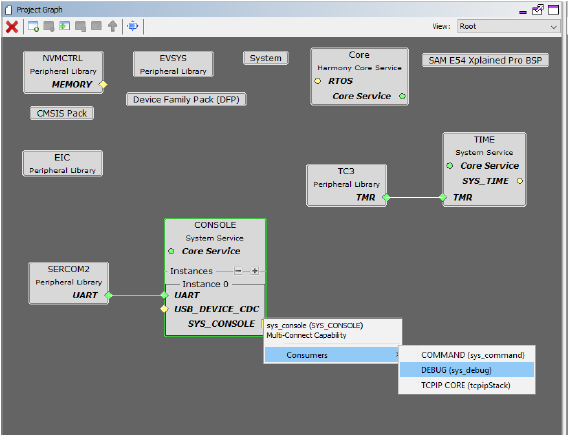Image resolution: width=568 pixels, height=436 pixels.
Task: Expand the Consumers submenu
Action: (x=331, y=355)
